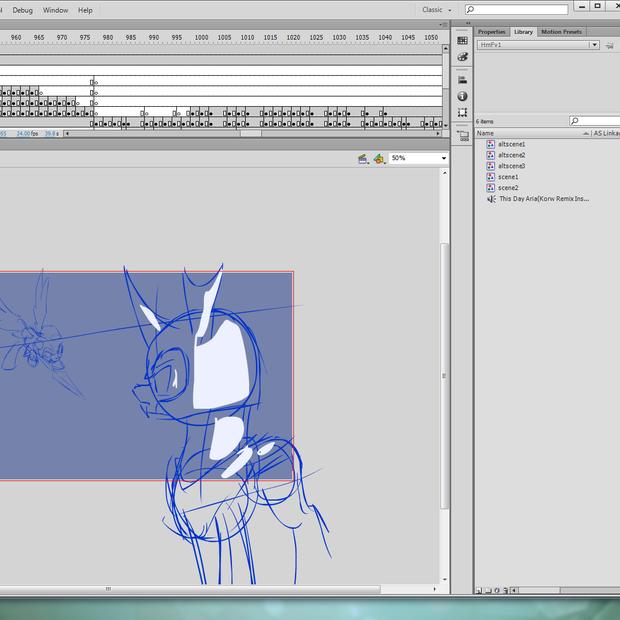Open the Color palette panel icon
This screenshot has height=620, width=620.
click(462, 57)
